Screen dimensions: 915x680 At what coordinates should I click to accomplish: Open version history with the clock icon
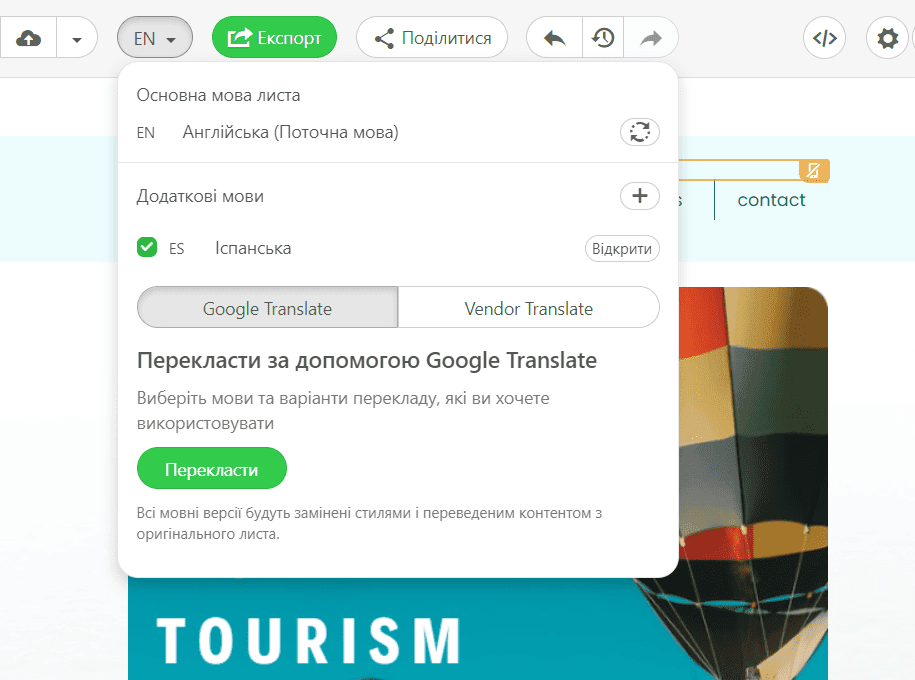click(602, 37)
